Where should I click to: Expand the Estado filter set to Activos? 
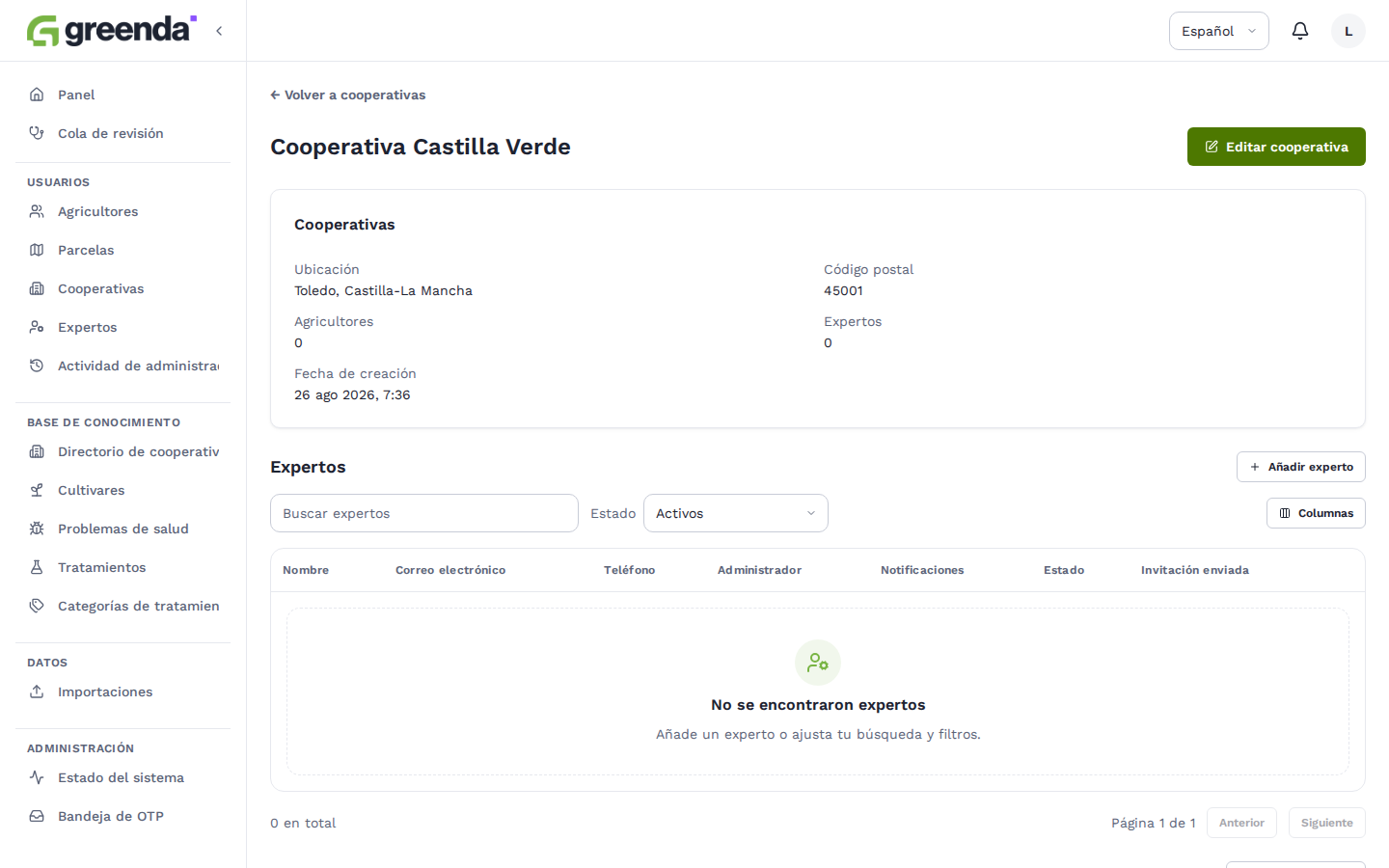pyautogui.click(x=736, y=513)
